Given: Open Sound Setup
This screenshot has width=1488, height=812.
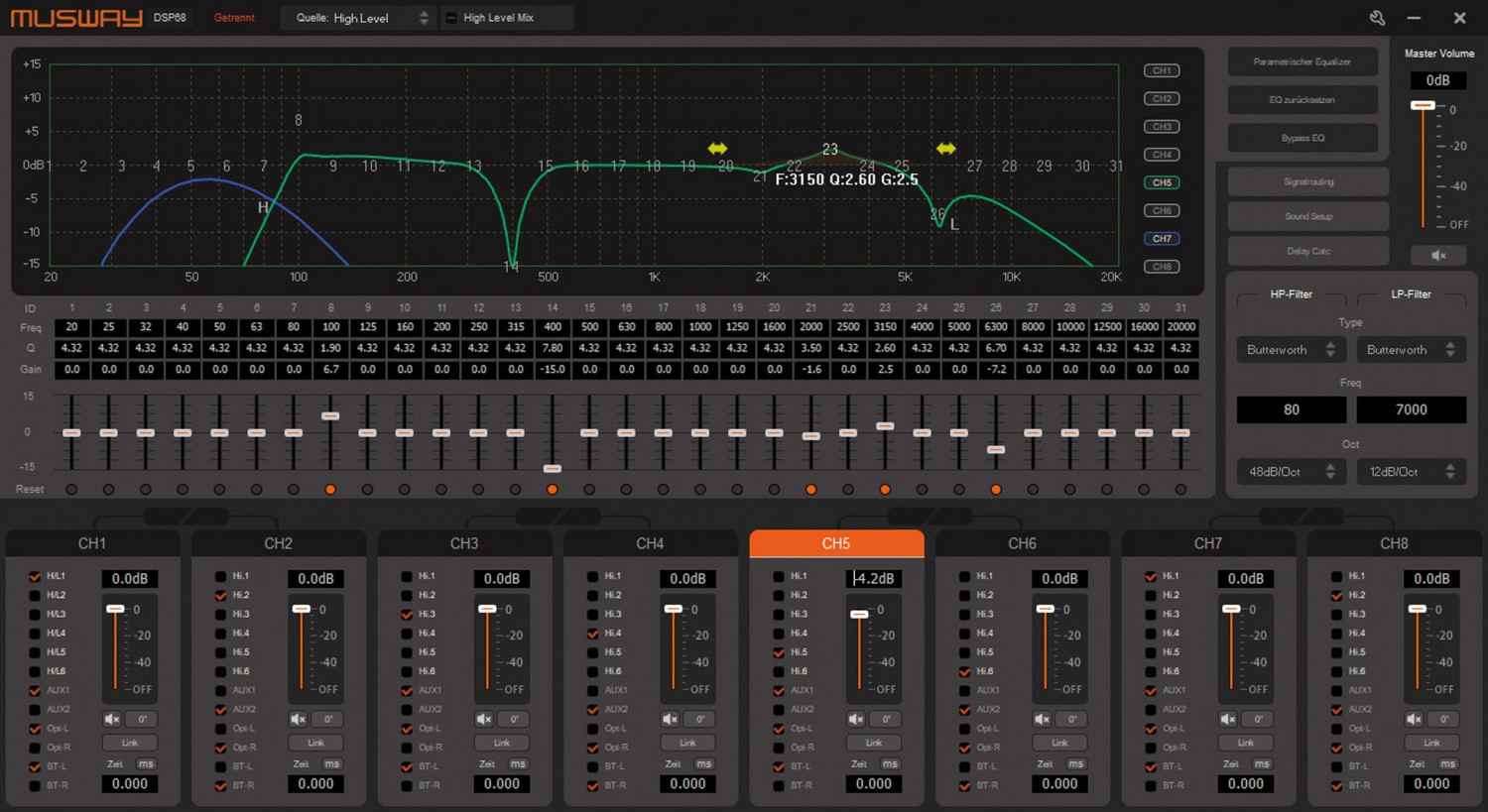Looking at the screenshot, I should [1308, 216].
